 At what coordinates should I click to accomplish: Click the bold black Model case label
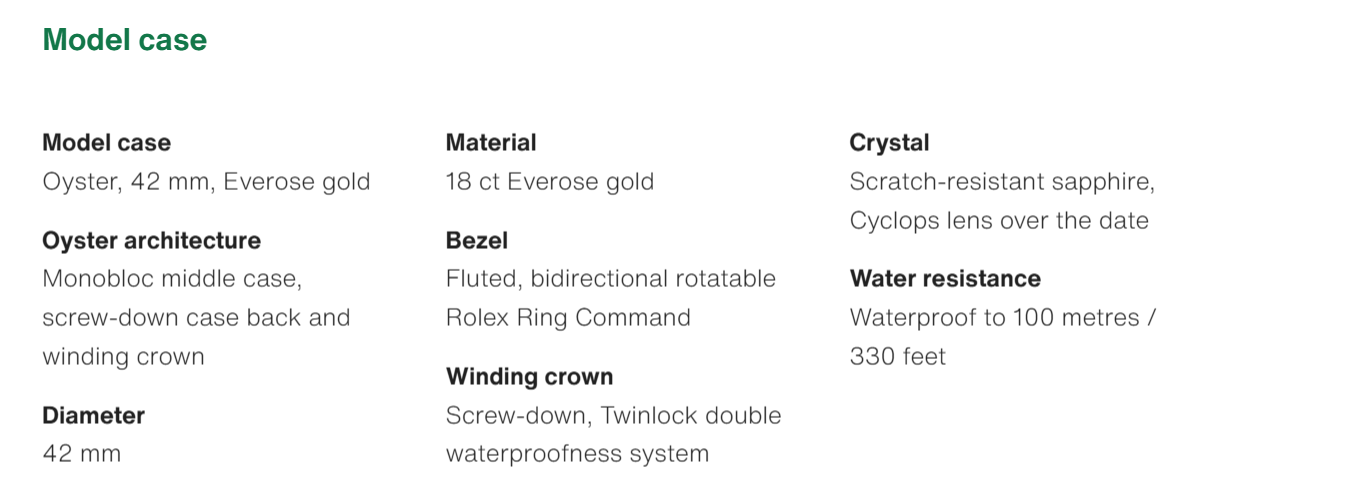tap(106, 143)
